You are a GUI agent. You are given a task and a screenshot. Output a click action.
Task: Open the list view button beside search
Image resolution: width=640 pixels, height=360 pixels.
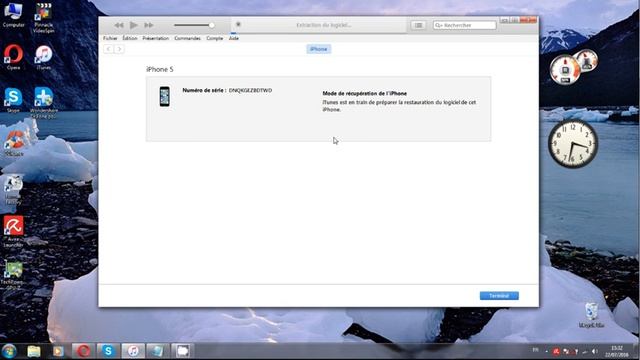[418, 25]
